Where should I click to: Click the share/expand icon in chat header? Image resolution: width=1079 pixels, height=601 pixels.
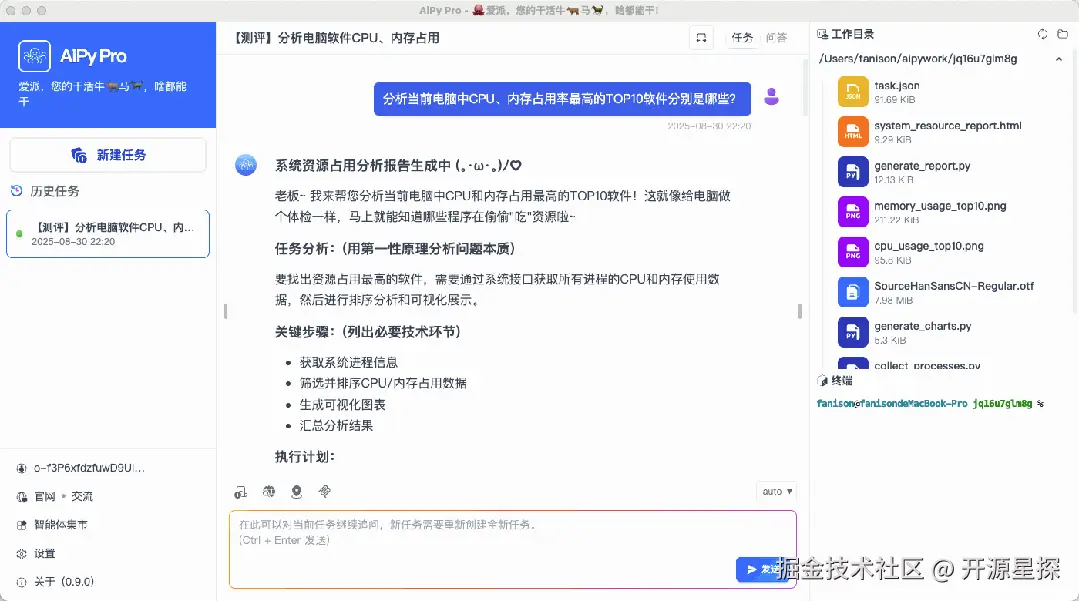(x=701, y=38)
